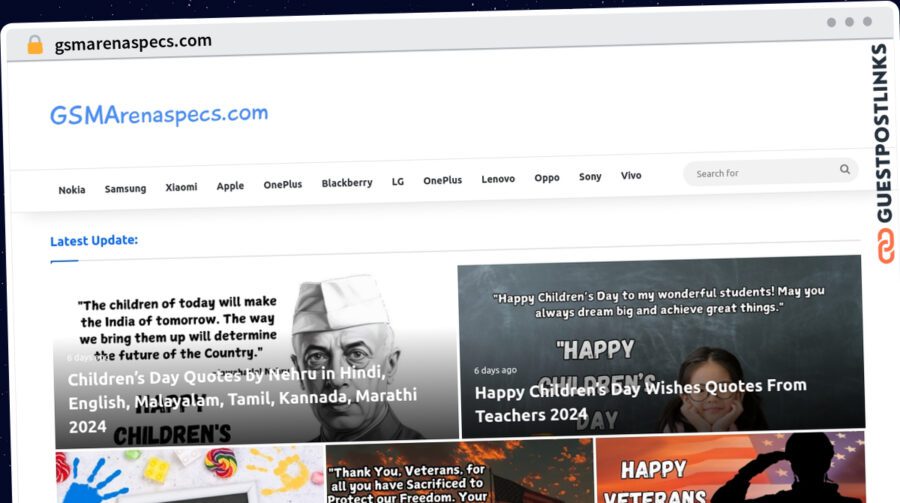Open the Happy Veterans soldier salute thumbnail
This screenshot has height=503, width=900.
click(731, 467)
